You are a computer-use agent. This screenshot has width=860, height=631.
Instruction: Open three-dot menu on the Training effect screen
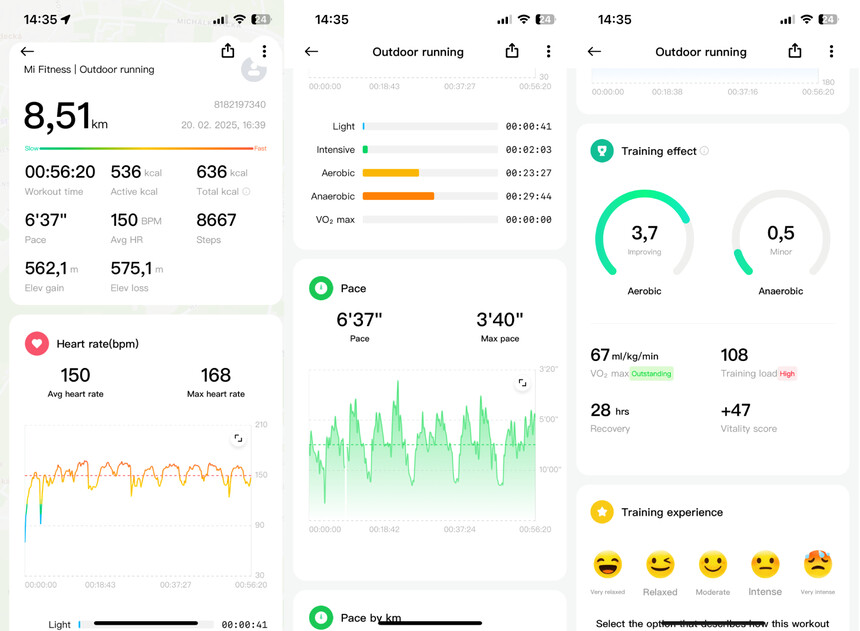click(x=831, y=51)
